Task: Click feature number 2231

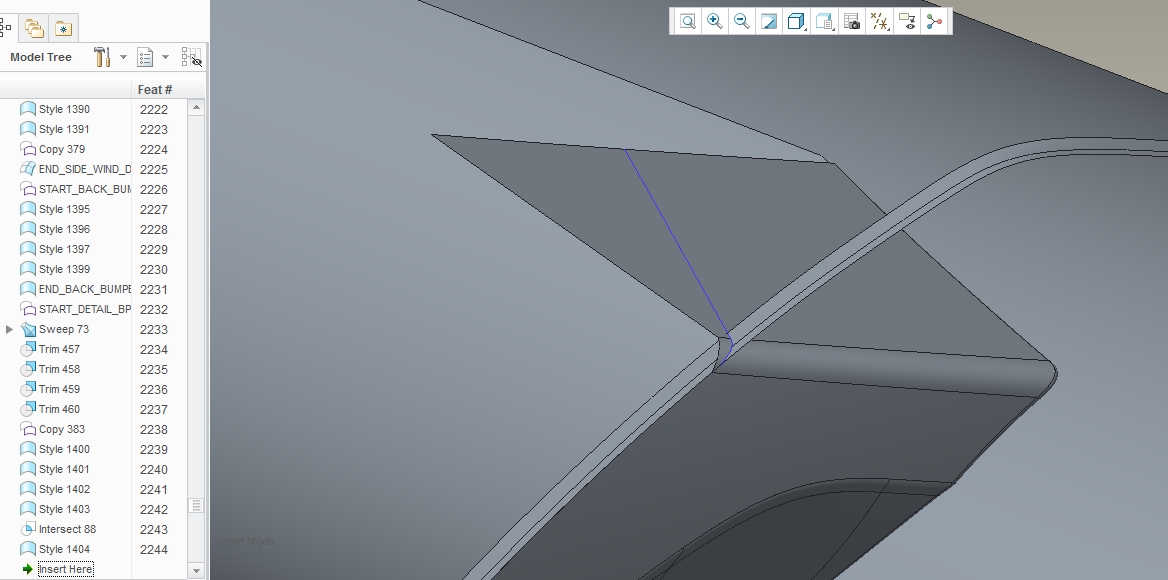Action: tap(153, 290)
